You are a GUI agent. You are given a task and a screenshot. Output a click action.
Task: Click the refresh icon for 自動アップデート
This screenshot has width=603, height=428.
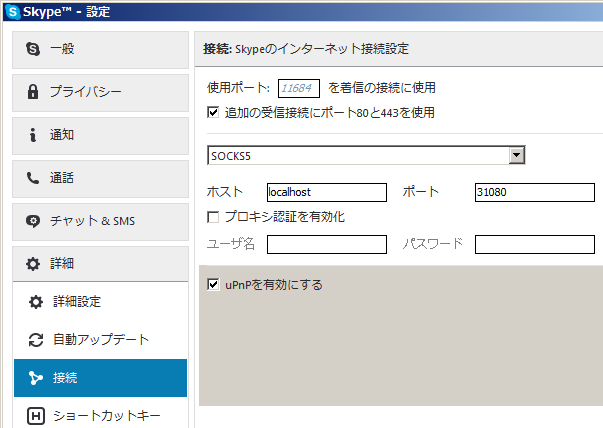coord(36,340)
